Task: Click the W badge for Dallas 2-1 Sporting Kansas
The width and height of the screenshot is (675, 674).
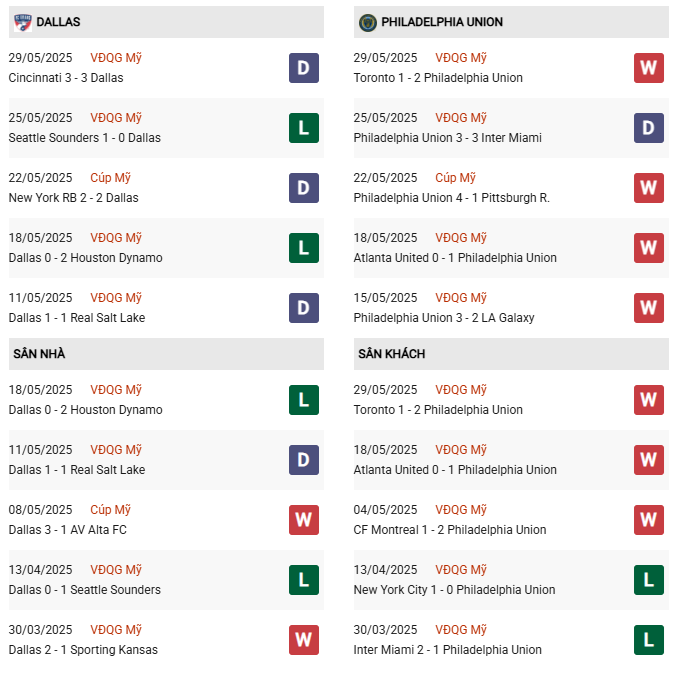Action: [303, 640]
